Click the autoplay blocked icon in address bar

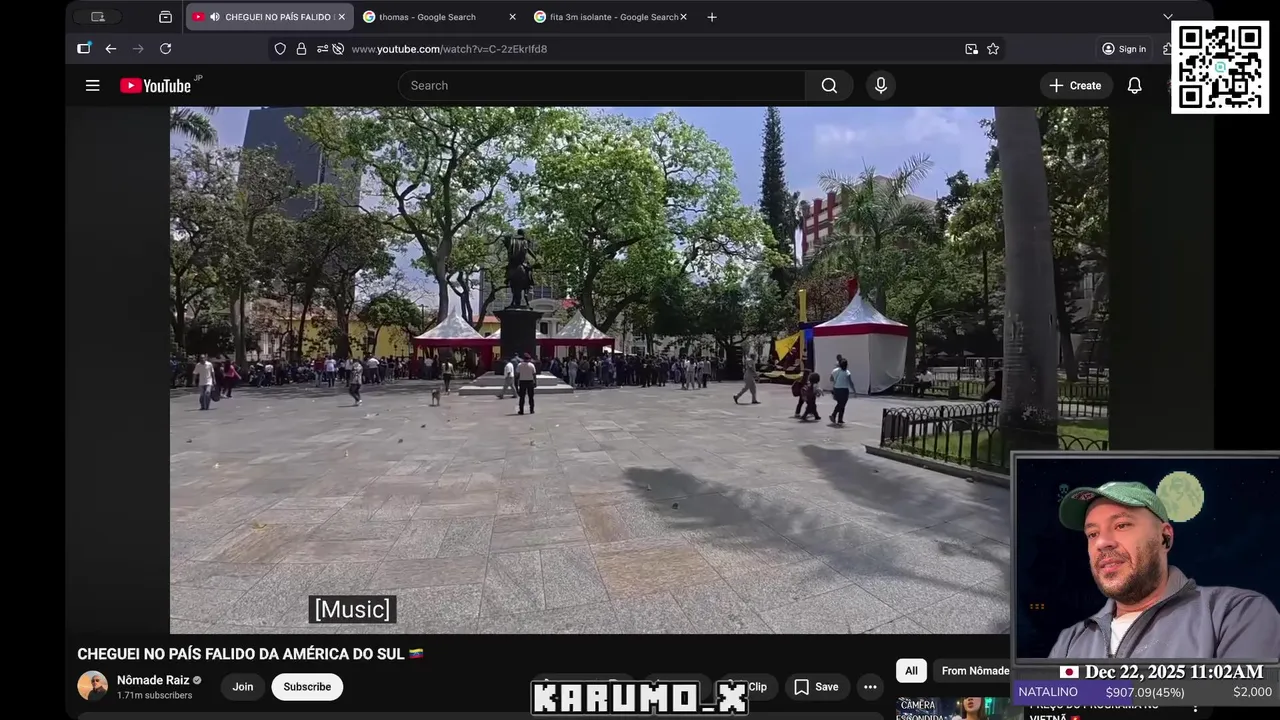338,49
